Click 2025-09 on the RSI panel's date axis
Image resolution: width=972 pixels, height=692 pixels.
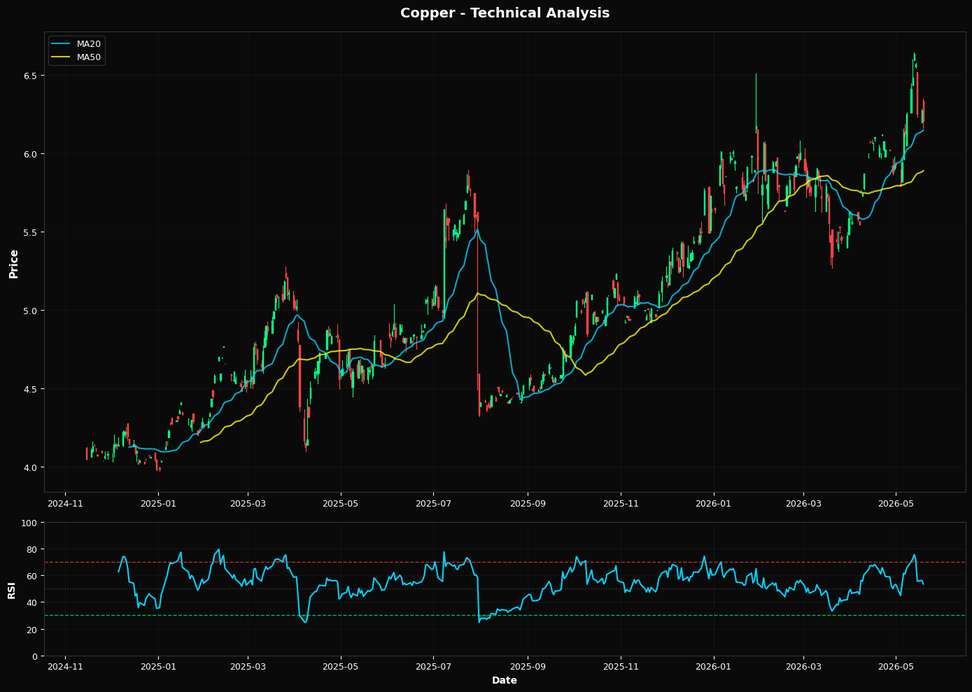click(528, 667)
